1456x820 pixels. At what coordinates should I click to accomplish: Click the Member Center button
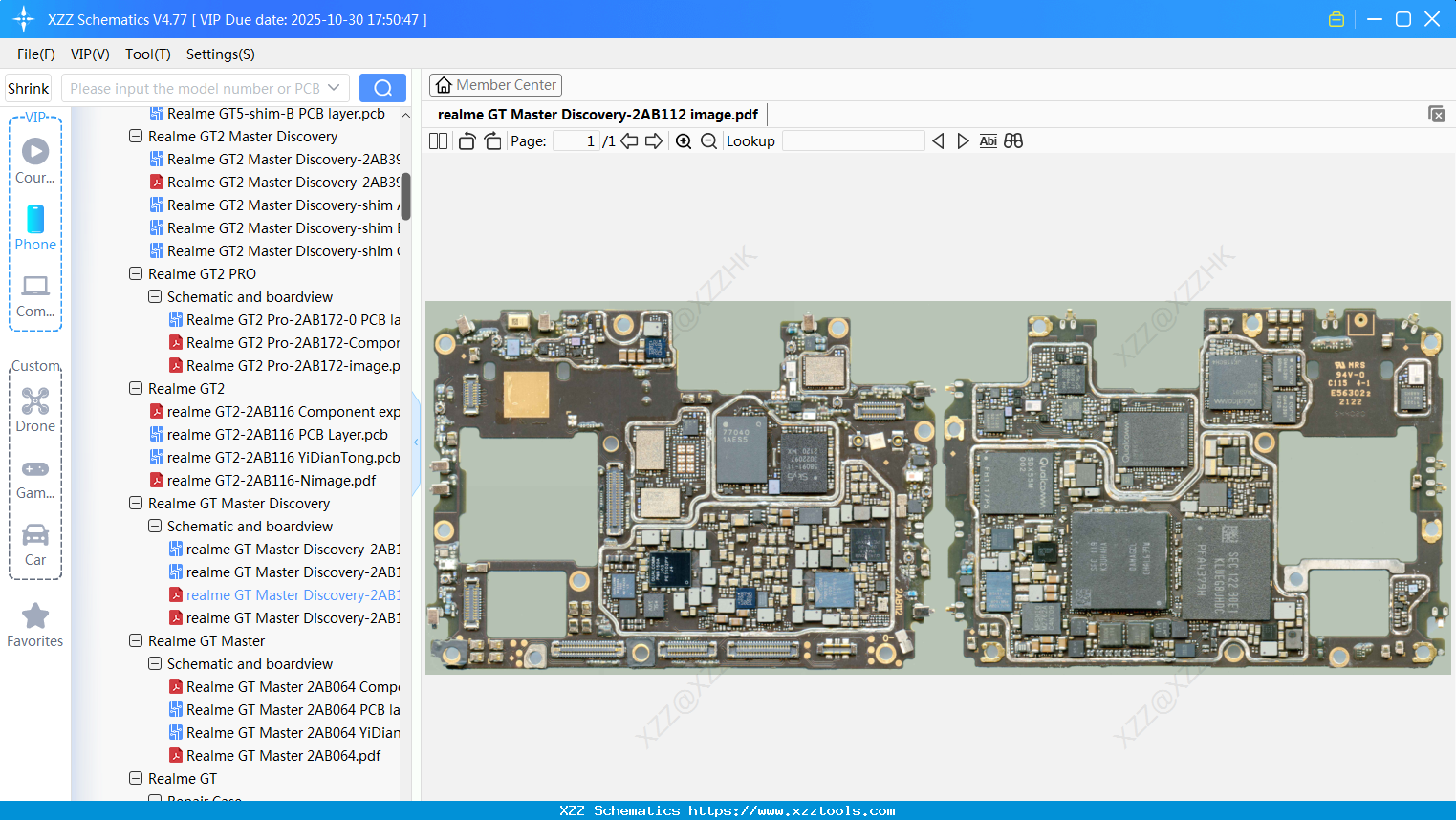[x=495, y=85]
